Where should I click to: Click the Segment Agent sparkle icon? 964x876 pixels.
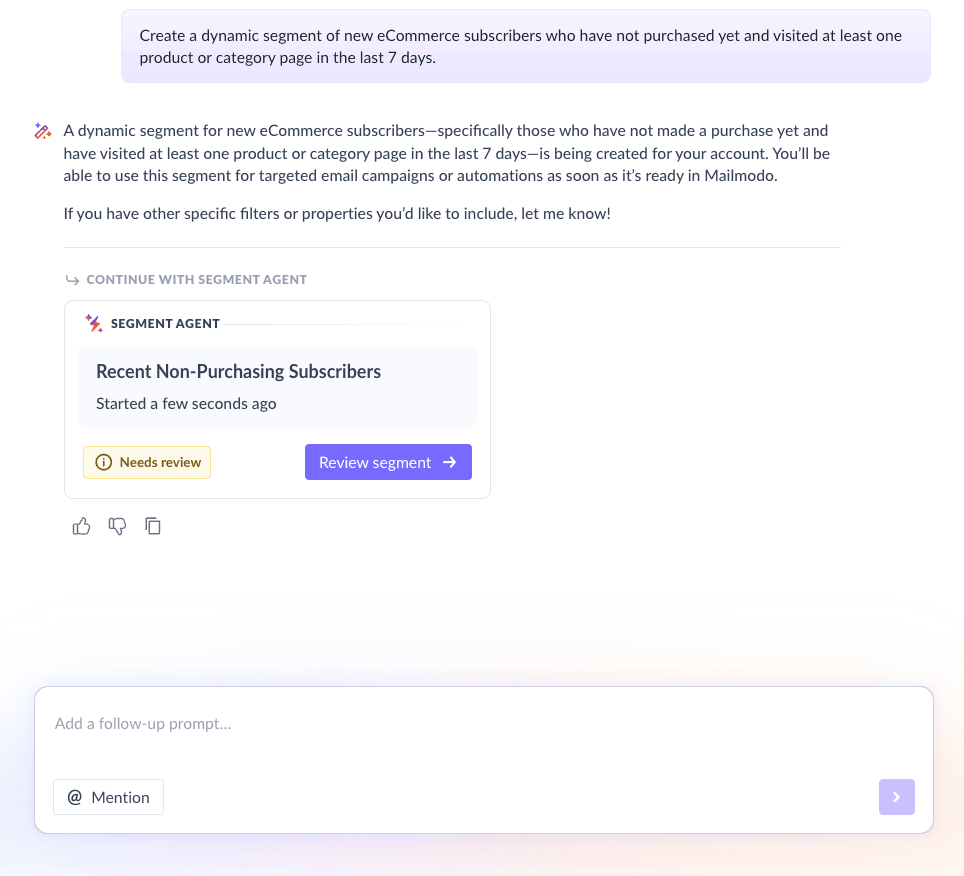(93, 323)
